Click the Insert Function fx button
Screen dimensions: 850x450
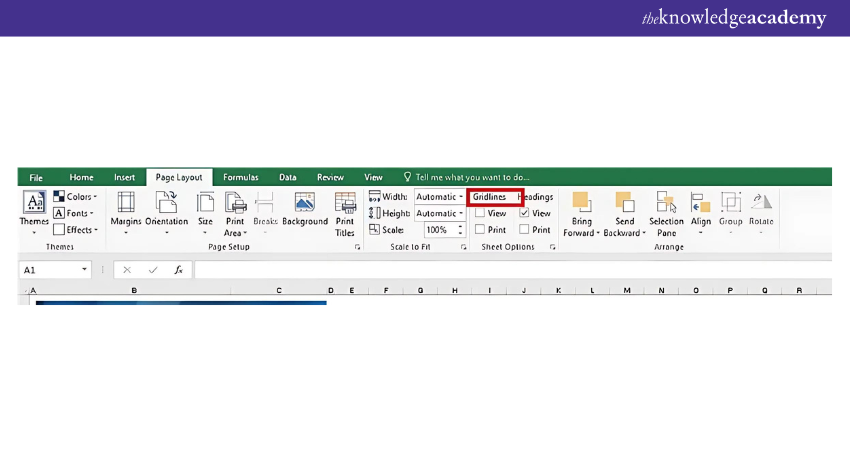[178, 270]
